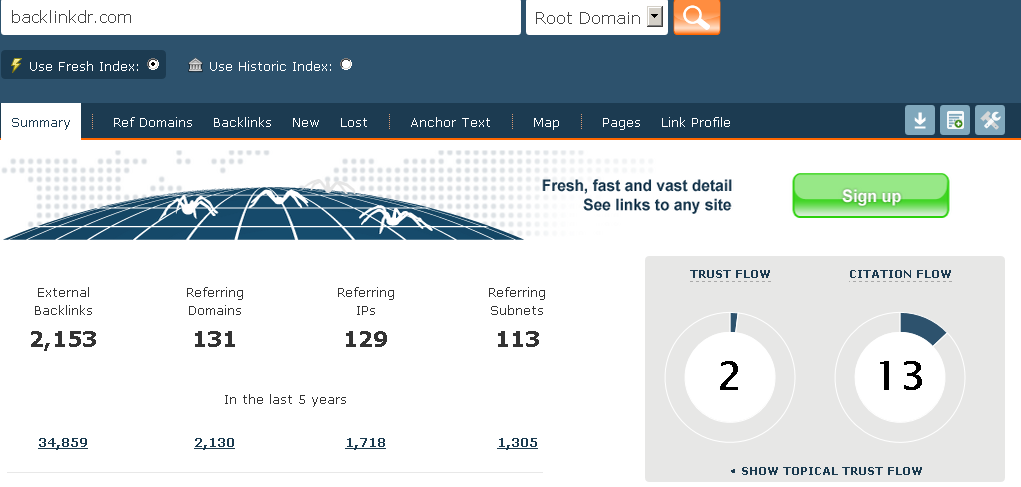Click the green Sign up button

(871, 195)
